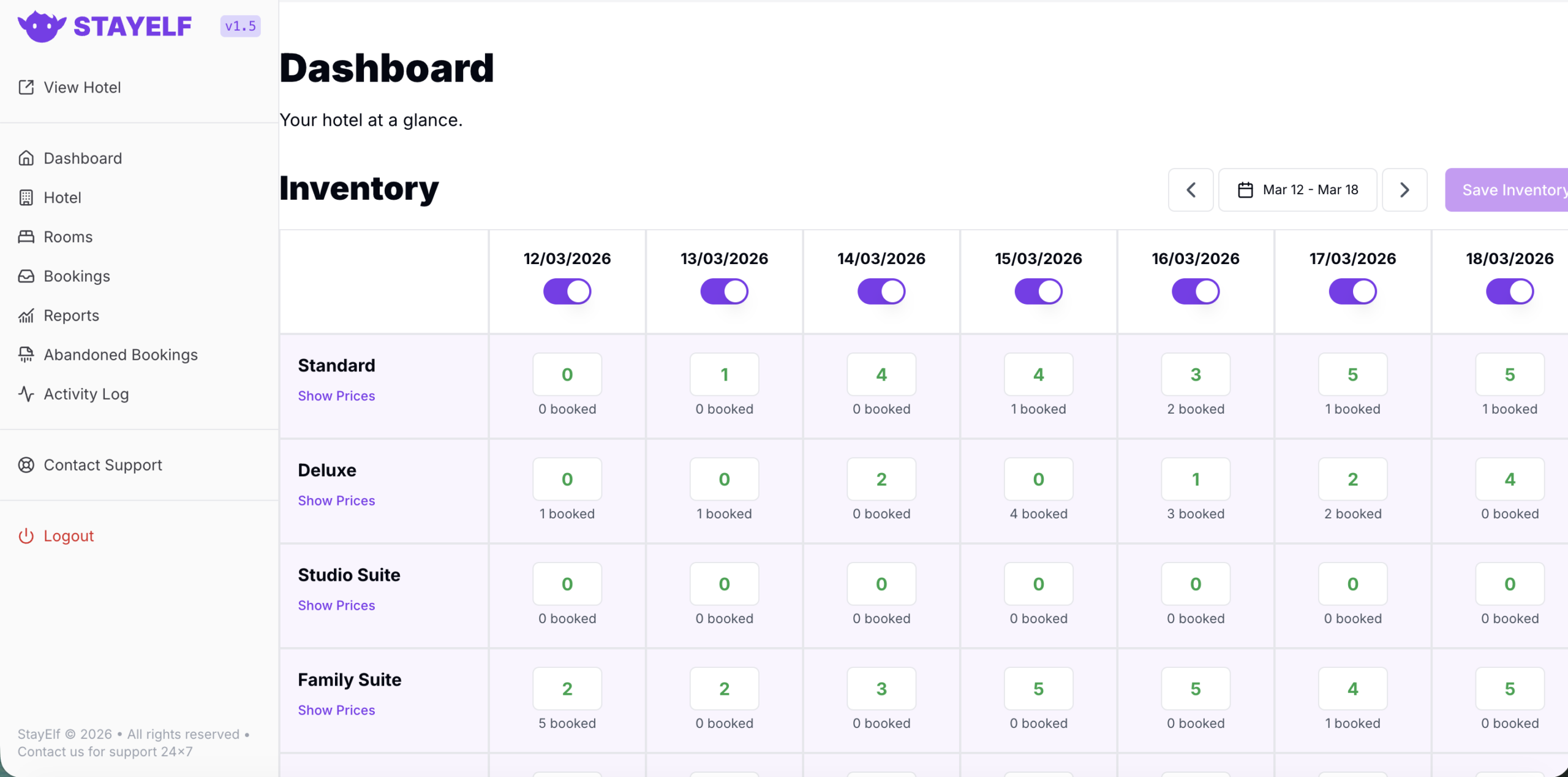The width and height of the screenshot is (1568, 777).
Task: Open Abandoned Bookings in the sidebar
Action: [x=121, y=355]
